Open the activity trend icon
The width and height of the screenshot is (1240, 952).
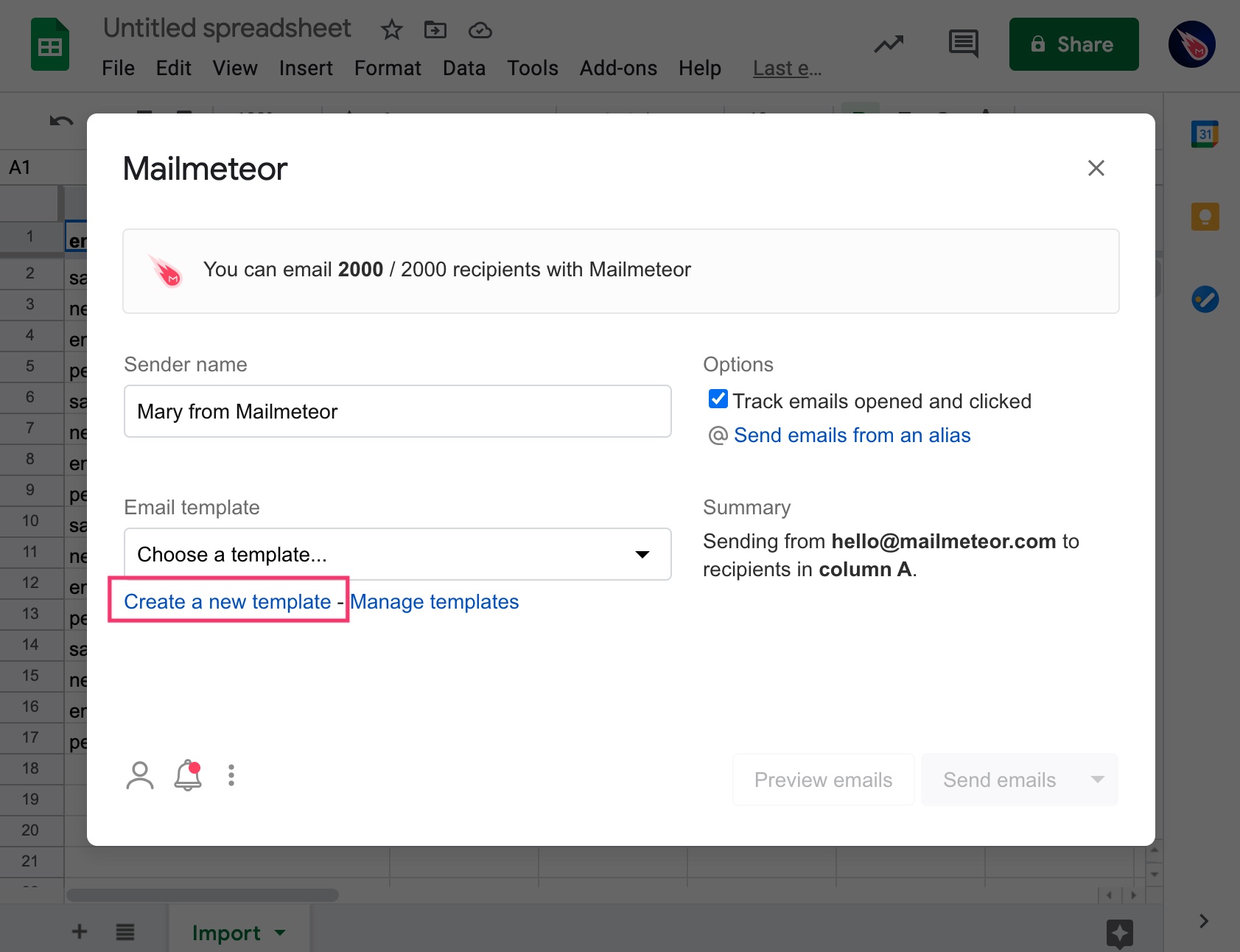click(x=889, y=44)
